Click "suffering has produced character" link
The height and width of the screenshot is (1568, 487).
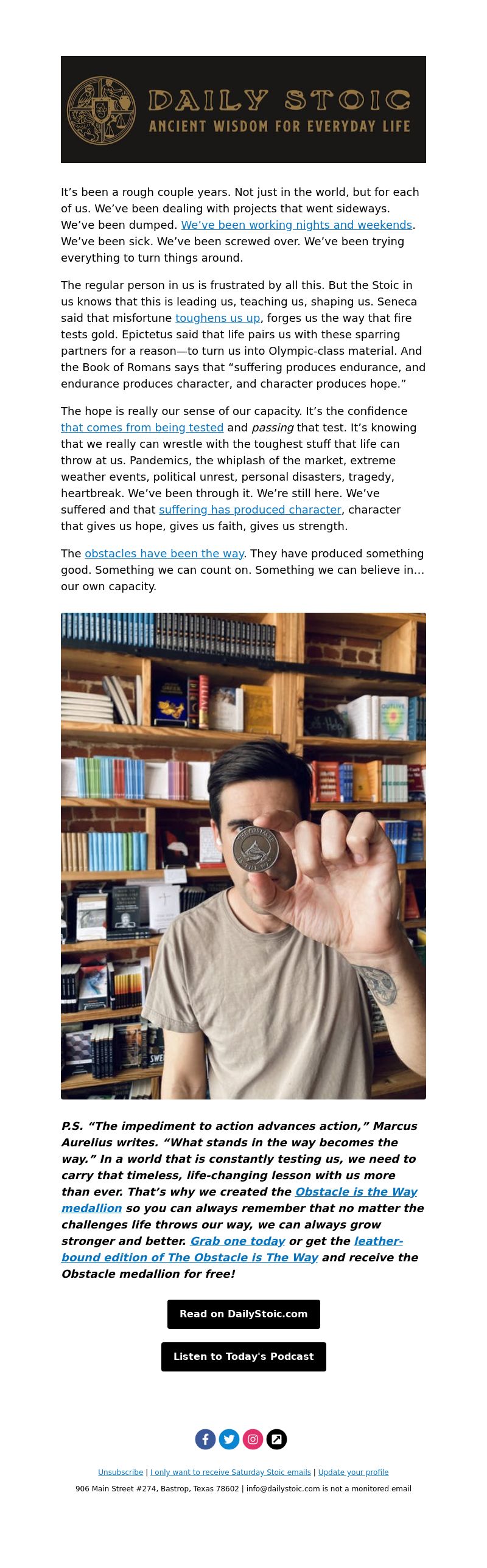(250, 510)
